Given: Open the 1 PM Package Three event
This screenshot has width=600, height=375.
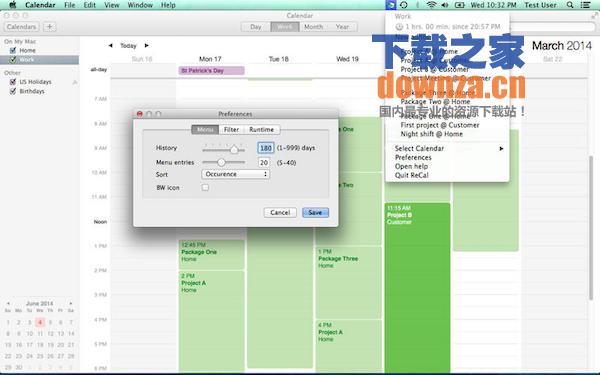Looking at the screenshot, I should tap(348, 282).
